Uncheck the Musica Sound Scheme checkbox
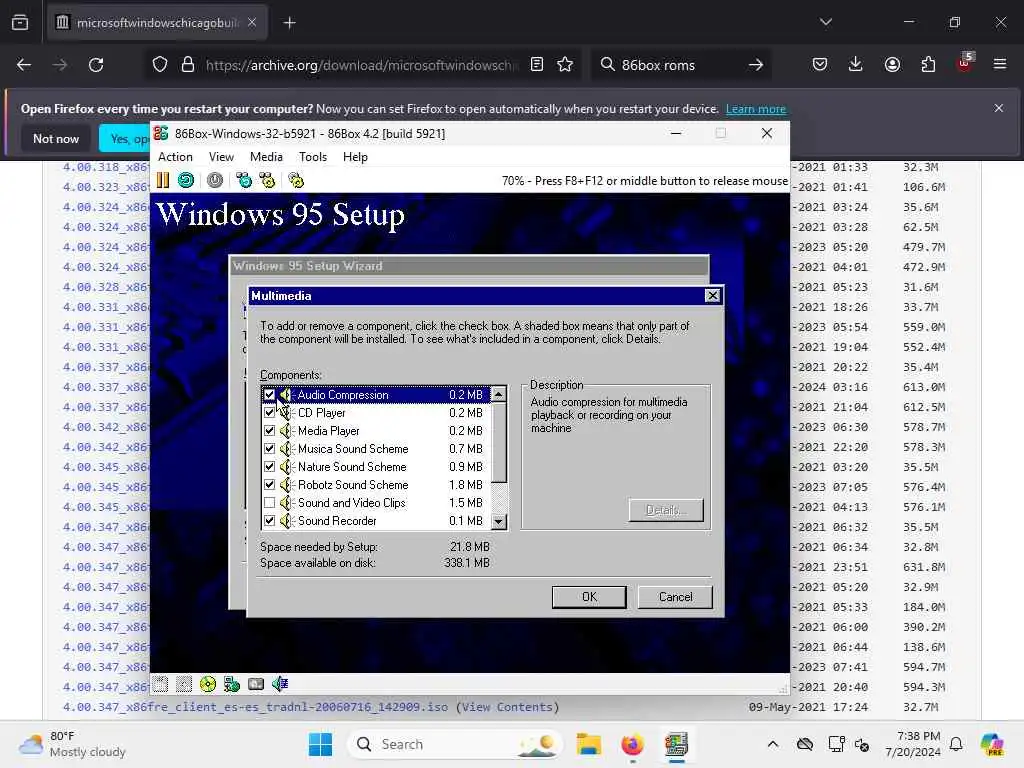Viewport: 1024px width, 768px height. coord(269,449)
